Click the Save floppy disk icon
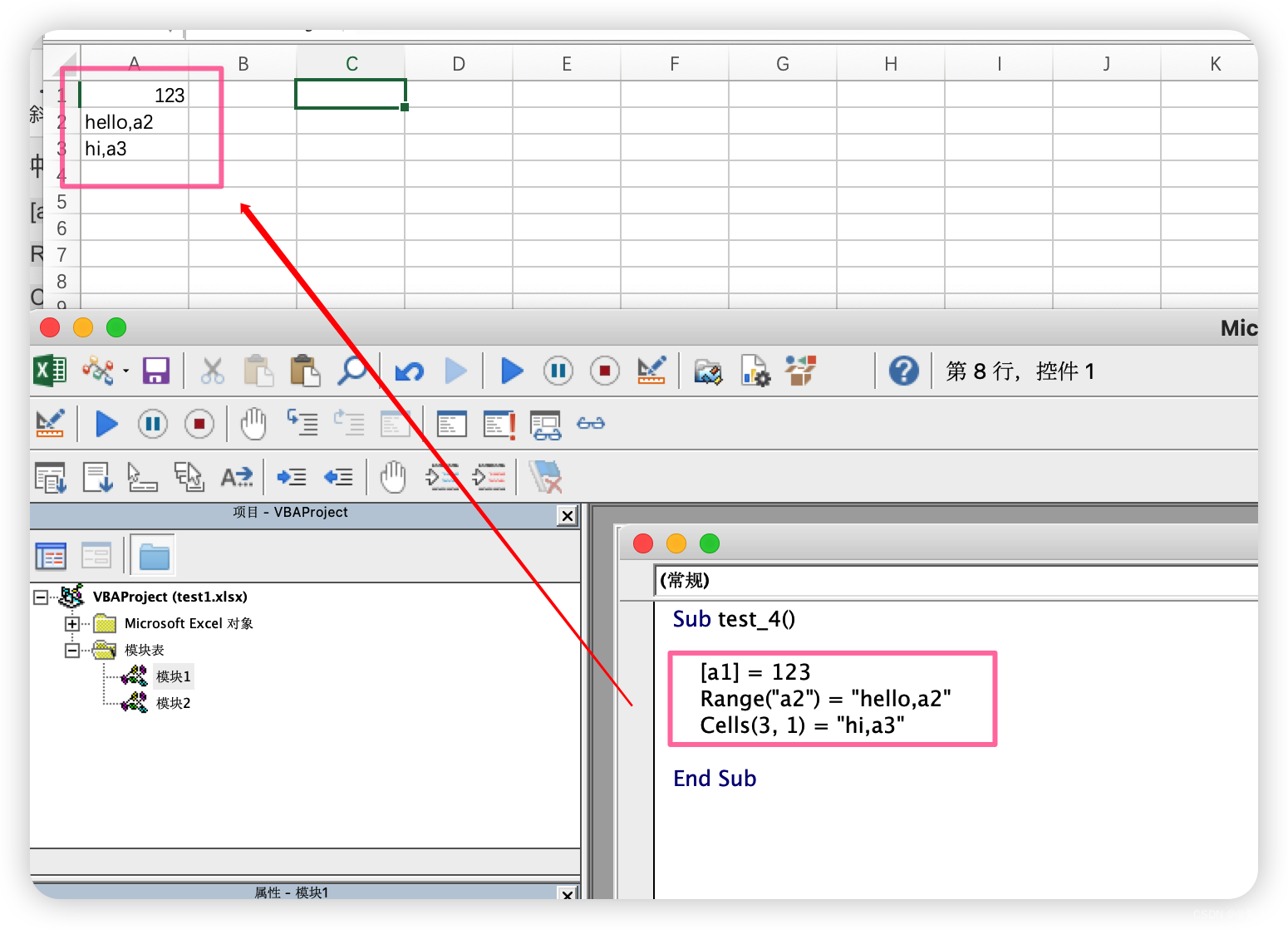Image resolution: width=1288 pixels, height=929 pixels. click(155, 371)
